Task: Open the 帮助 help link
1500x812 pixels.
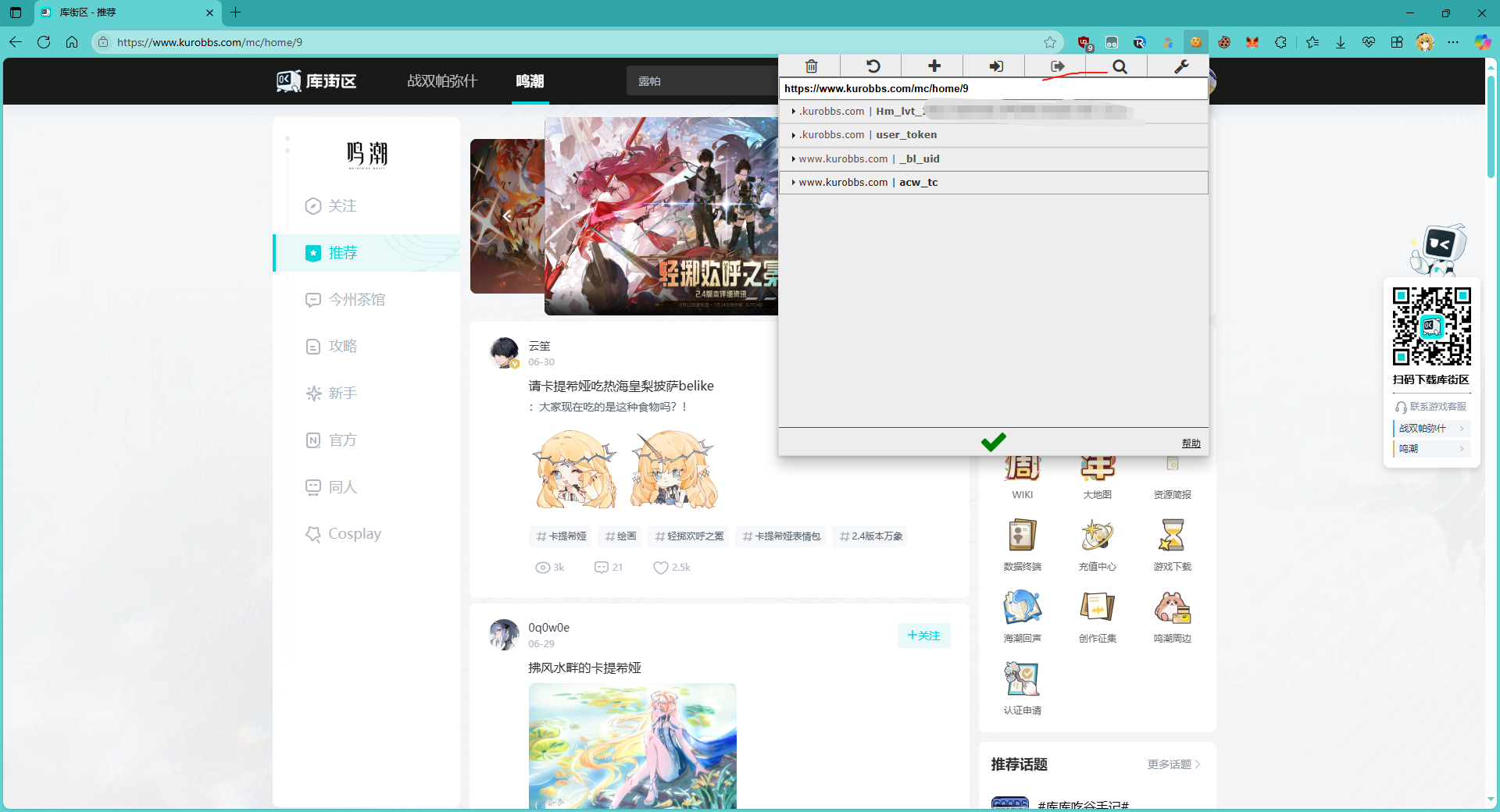Action: coord(1191,443)
